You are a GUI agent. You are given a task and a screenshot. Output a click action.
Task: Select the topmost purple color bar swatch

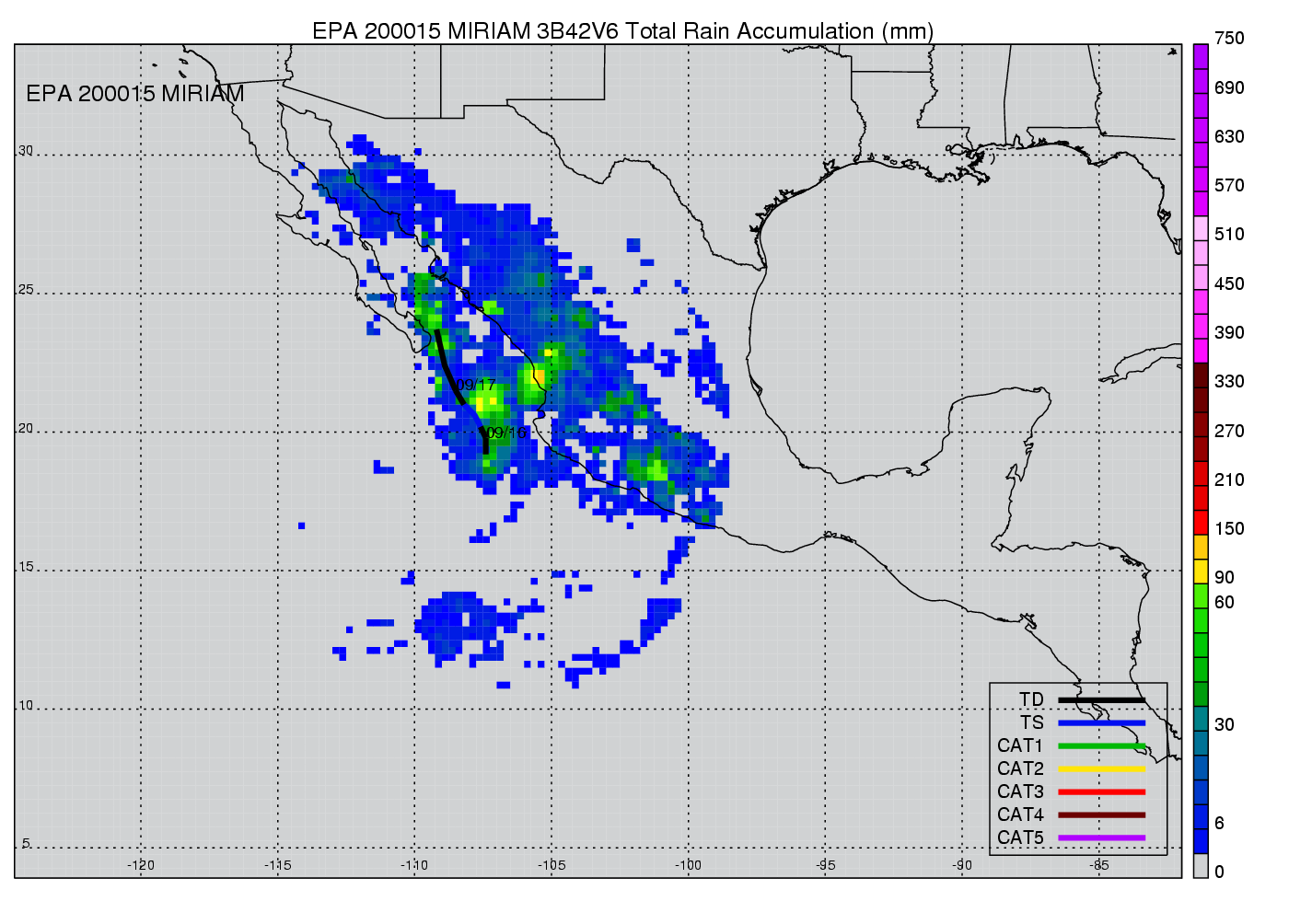(1201, 56)
